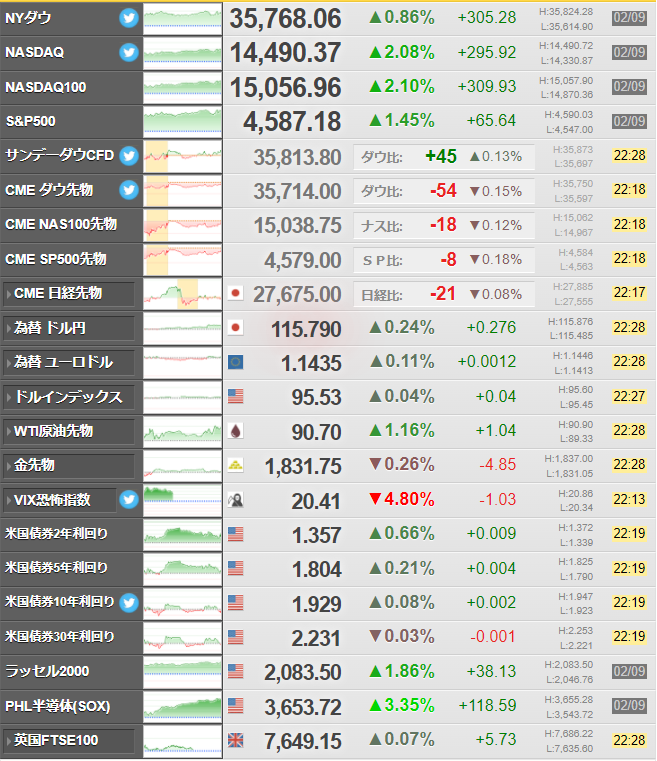
Task: Click the ダウ比 +45 box
Action: click(444, 157)
